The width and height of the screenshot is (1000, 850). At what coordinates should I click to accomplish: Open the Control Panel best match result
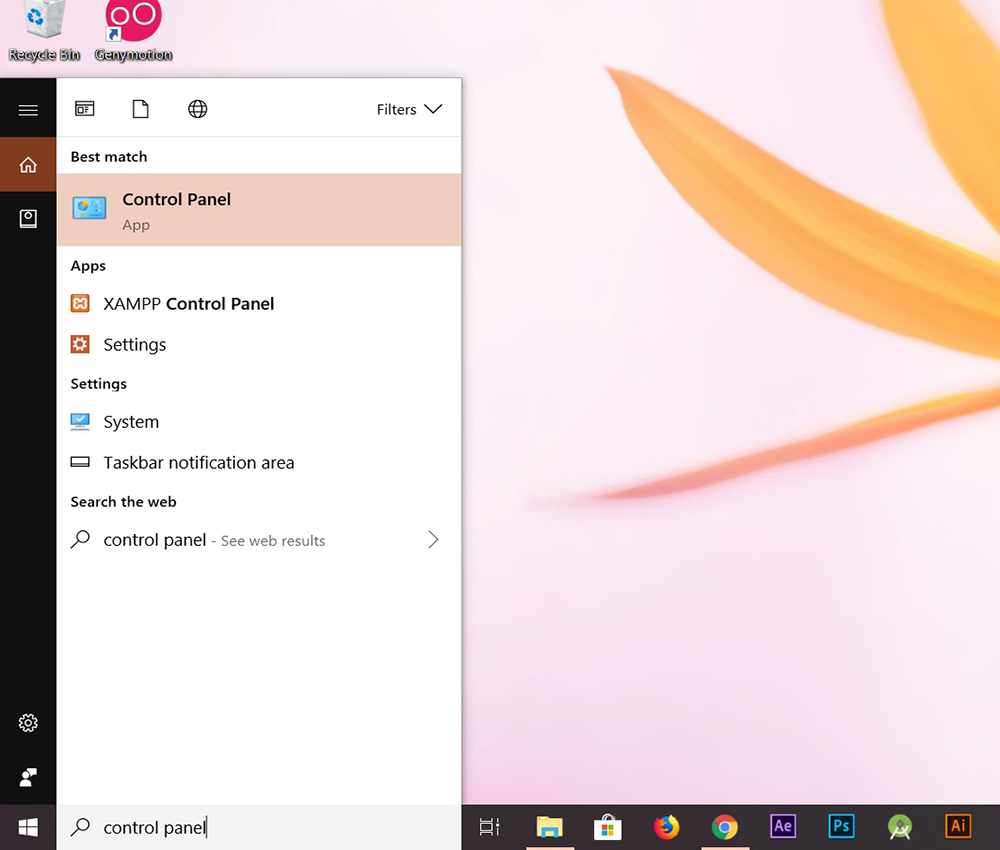coord(258,210)
